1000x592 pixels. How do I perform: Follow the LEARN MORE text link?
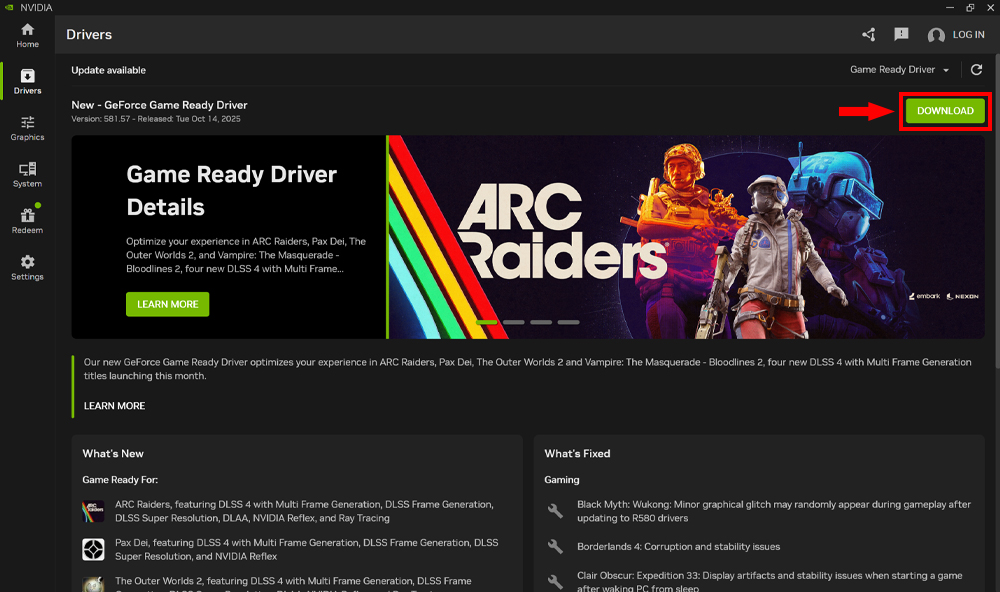114,406
